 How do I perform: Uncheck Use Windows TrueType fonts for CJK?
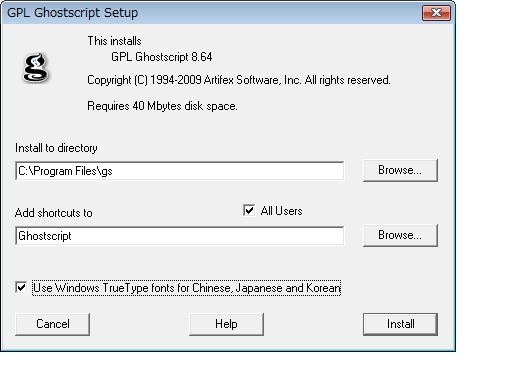click(x=21, y=287)
